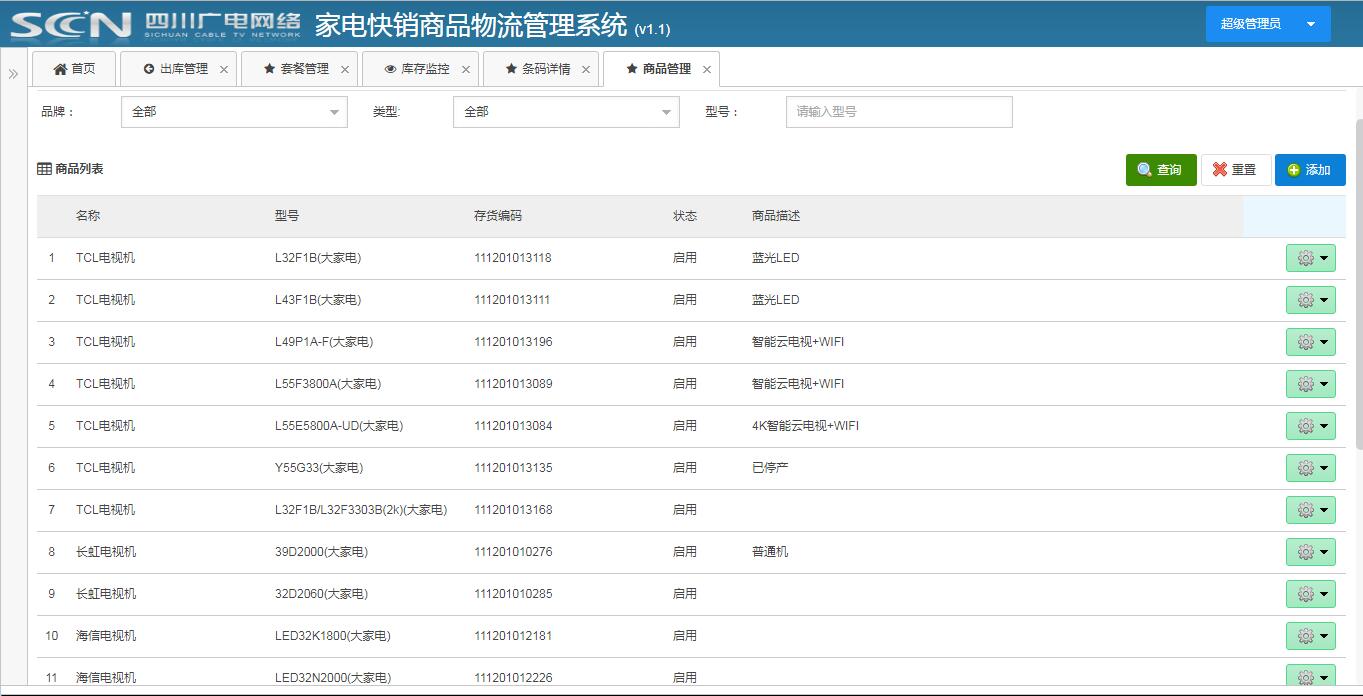Close the 条码详情 tab
Screen dimensions: 1363x696
(586, 70)
